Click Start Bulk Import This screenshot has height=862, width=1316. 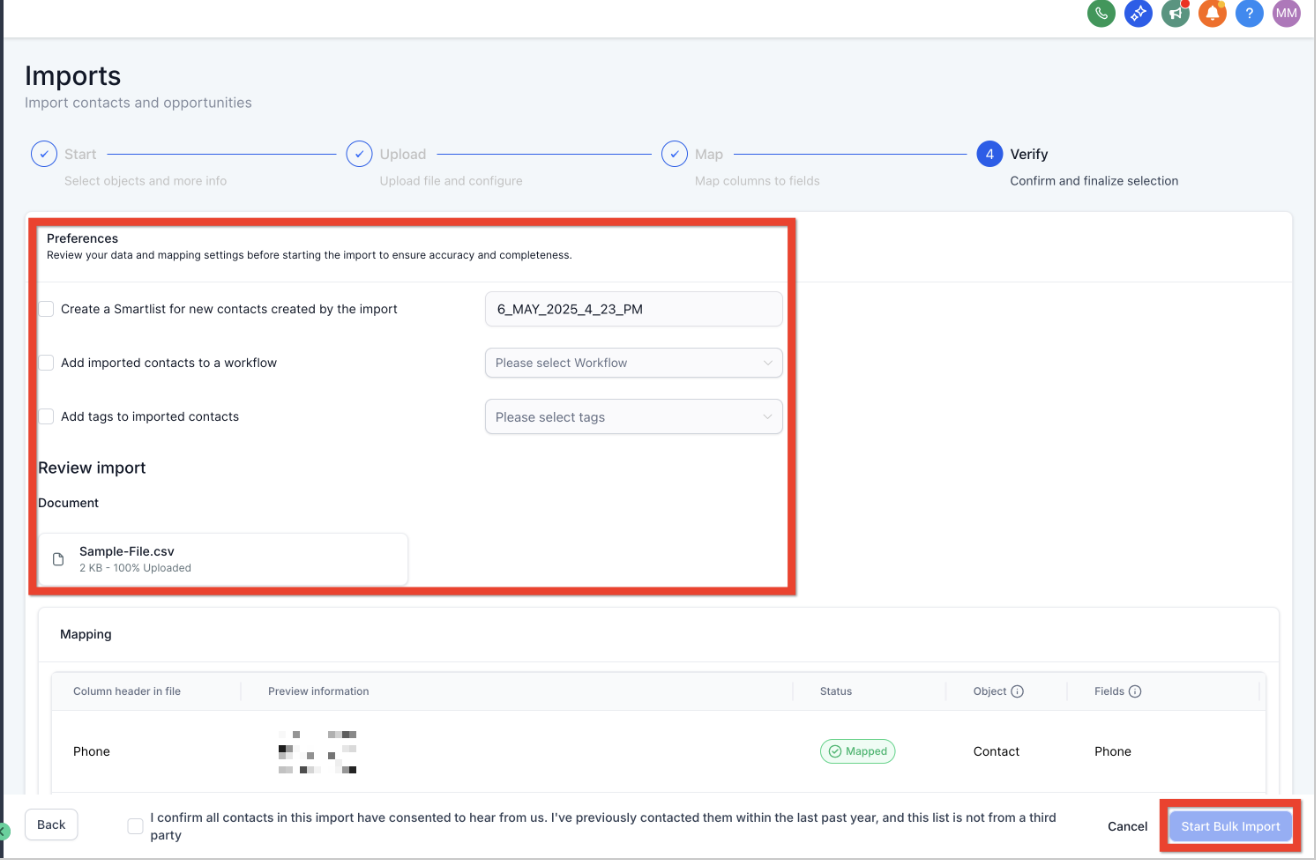pyautogui.click(x=1230, y=826)
